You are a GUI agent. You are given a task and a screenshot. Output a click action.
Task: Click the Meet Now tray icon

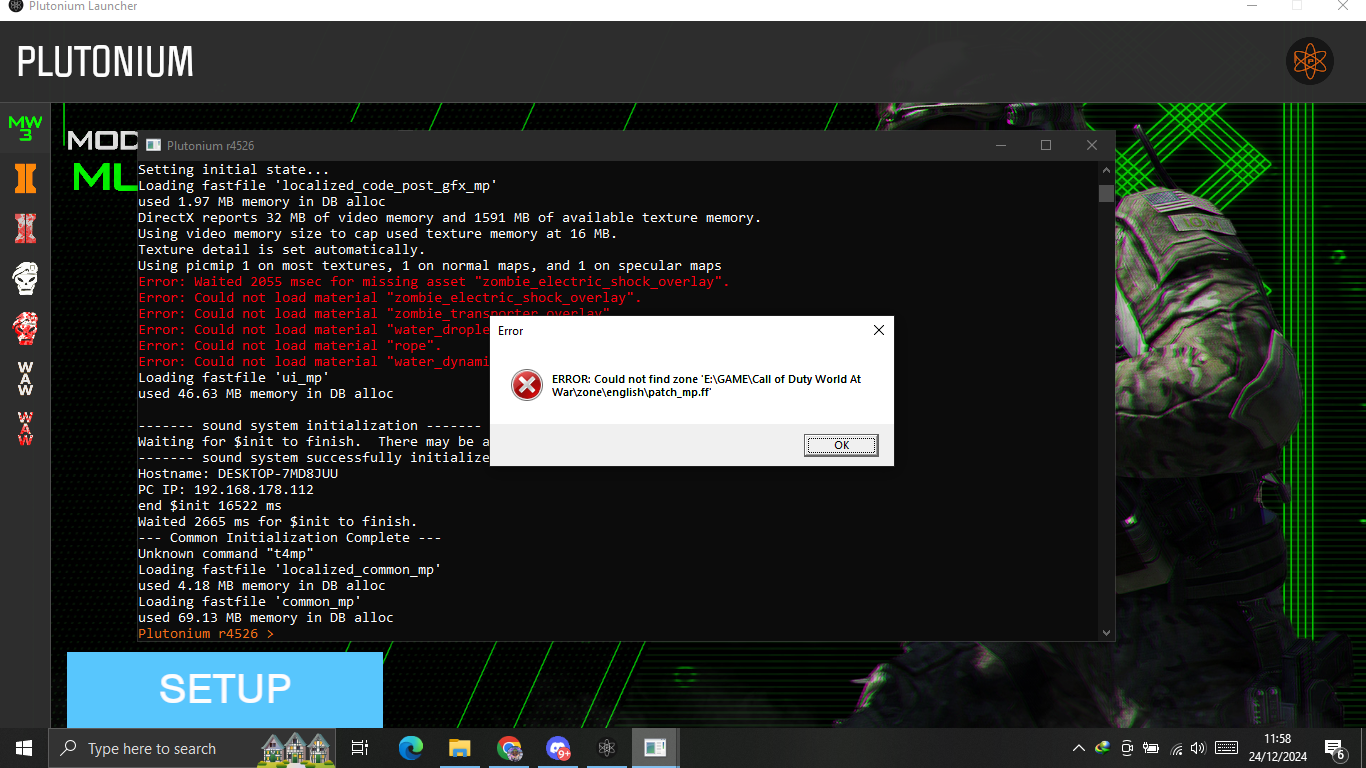1127,748
